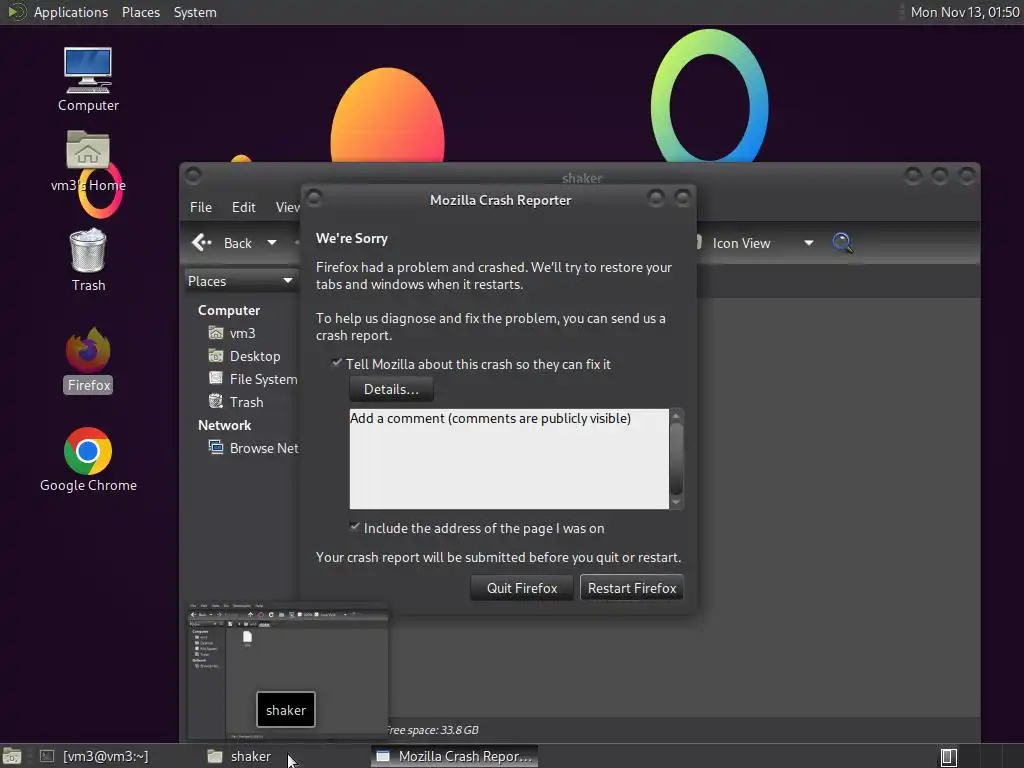Open the View menu in shaker window

[287, 207]
